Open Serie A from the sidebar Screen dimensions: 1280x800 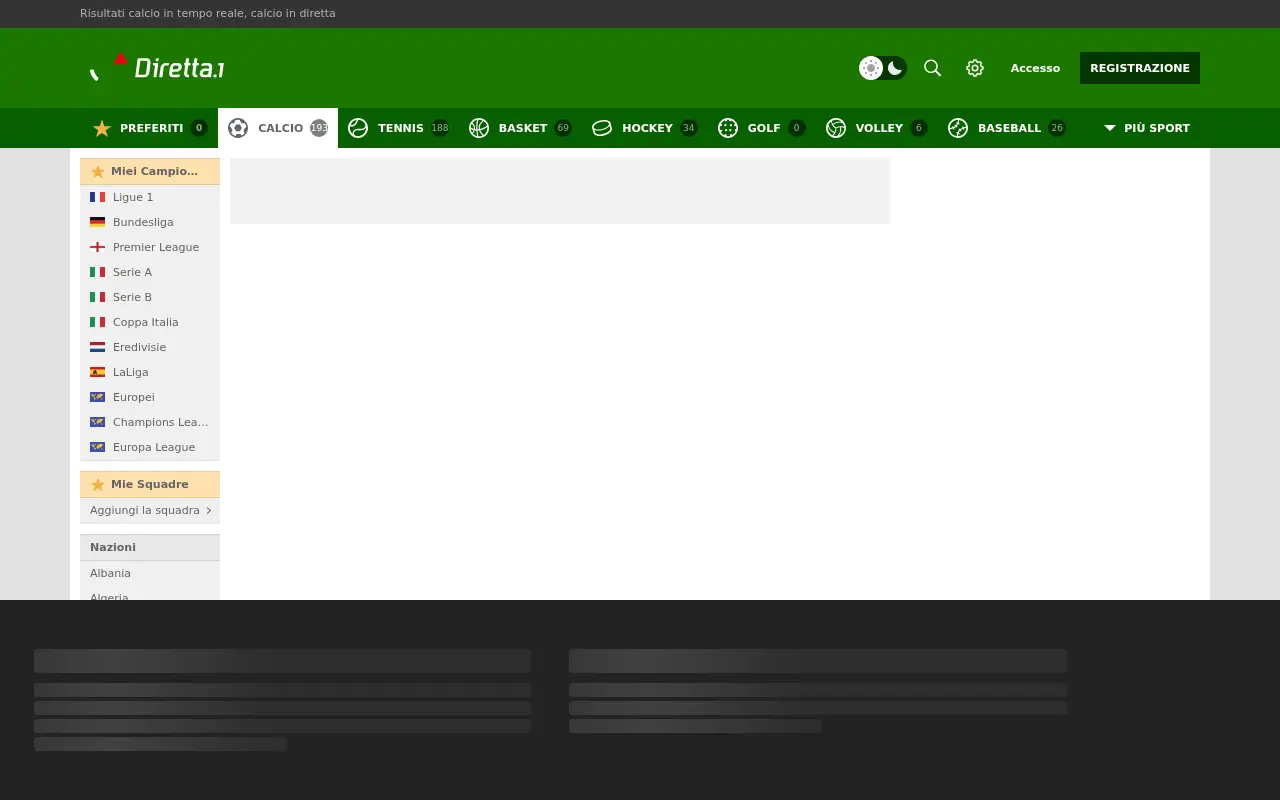tap(150, 272)
